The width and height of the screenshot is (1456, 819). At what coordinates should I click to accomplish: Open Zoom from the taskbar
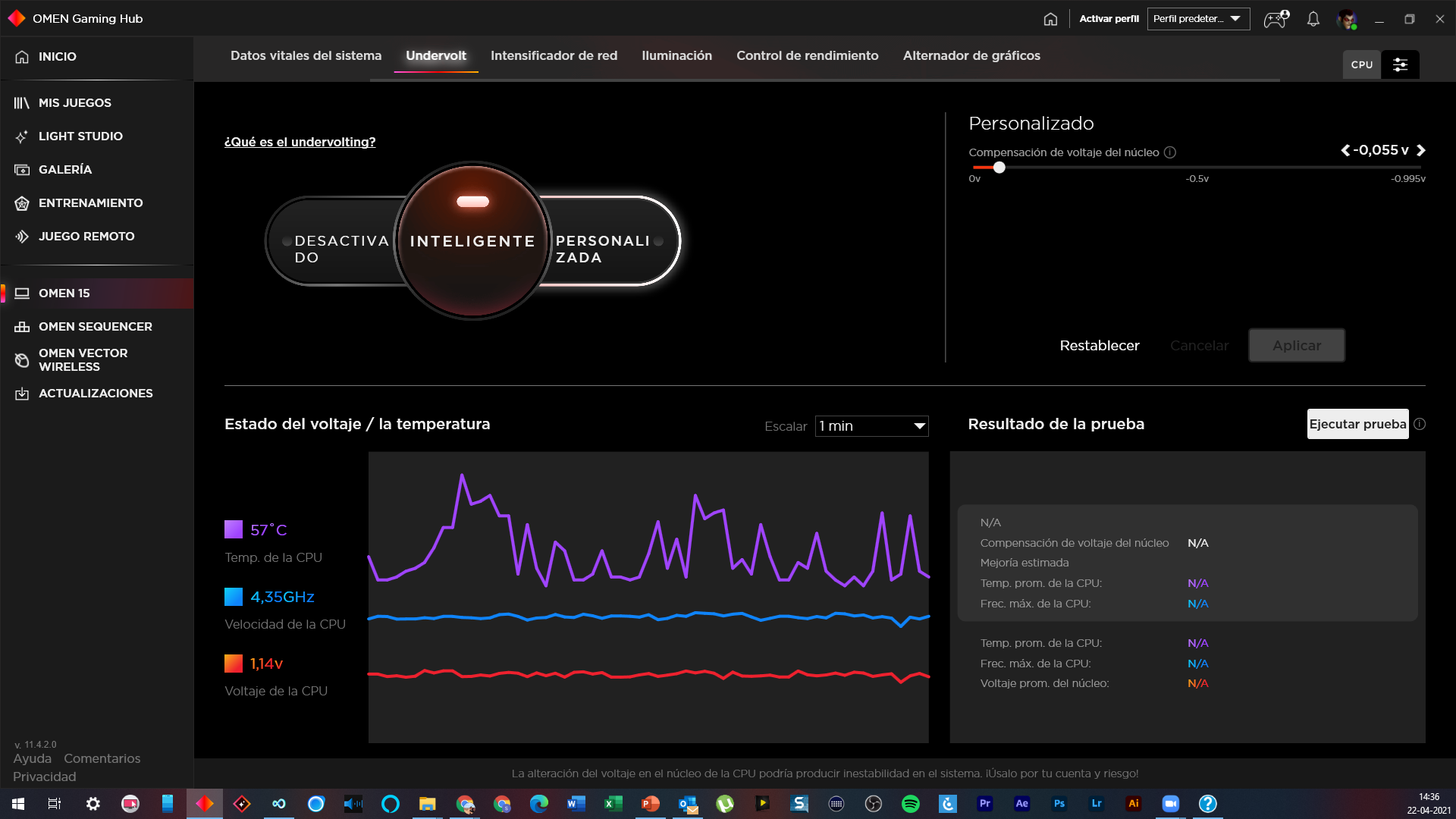coord(1171,804)
